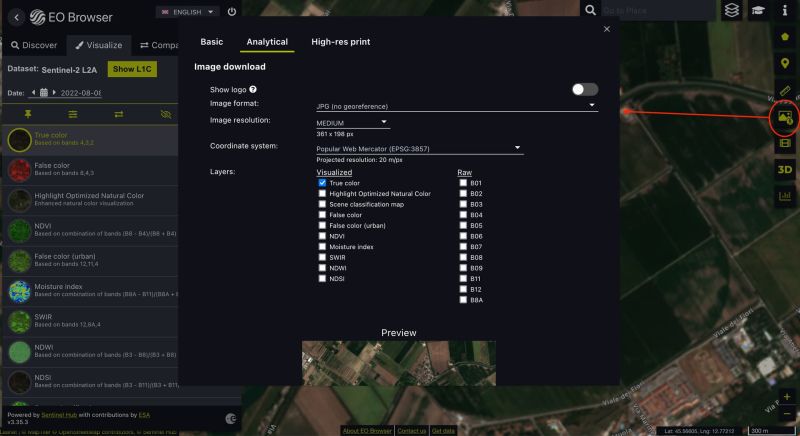Select the area-of-interest pentagon tool
The width and height of the screenshot is (800, 436).
pos(785,37)
